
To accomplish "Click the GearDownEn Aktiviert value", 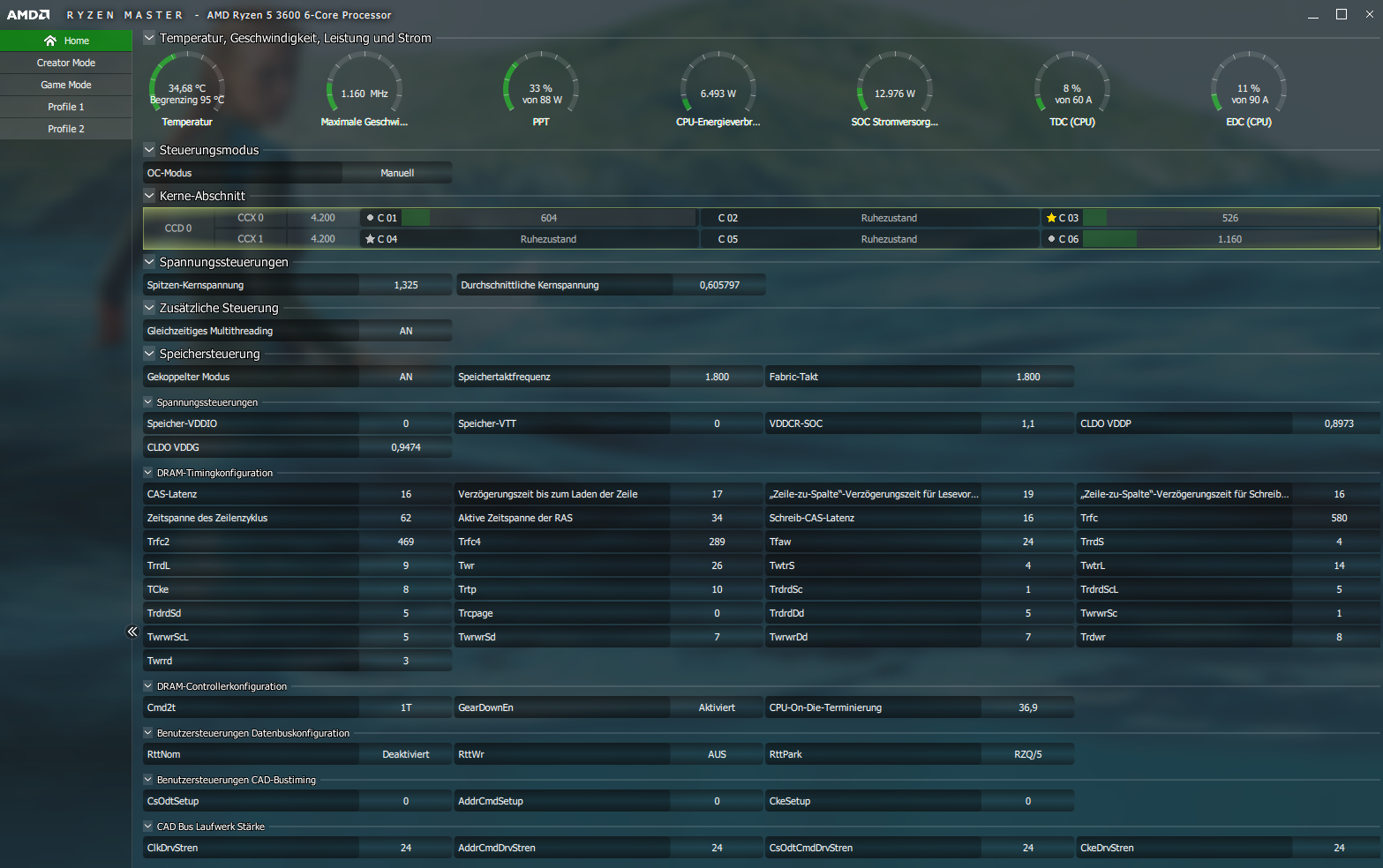I will 717,707.
